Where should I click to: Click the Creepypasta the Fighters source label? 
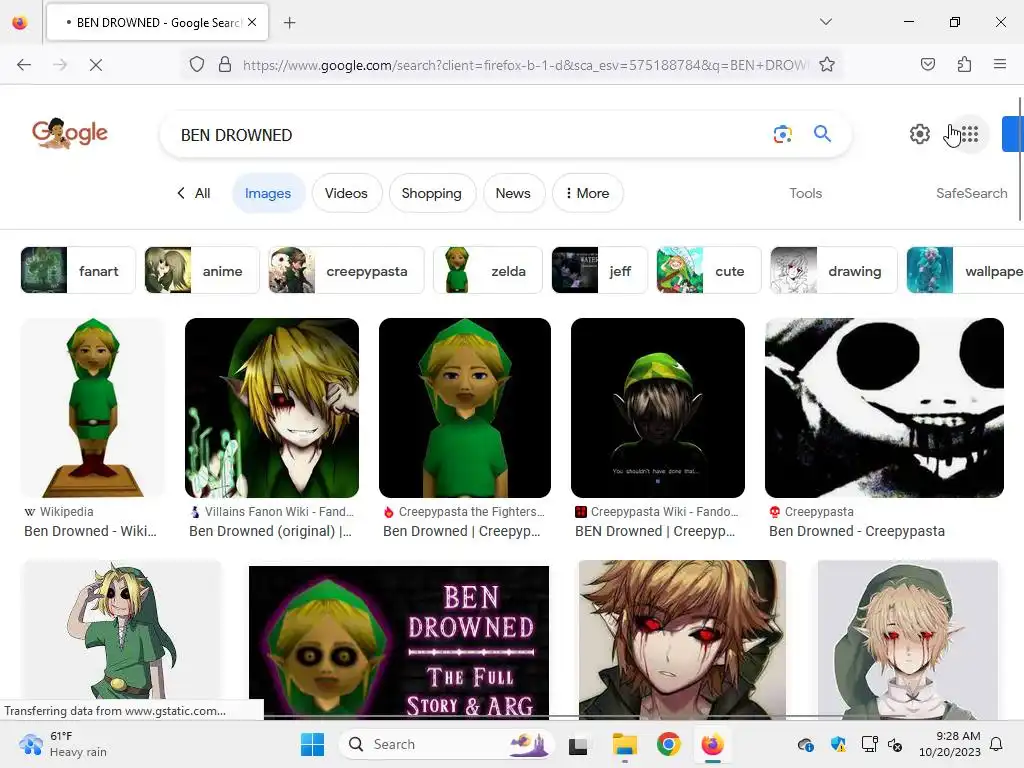464,511
